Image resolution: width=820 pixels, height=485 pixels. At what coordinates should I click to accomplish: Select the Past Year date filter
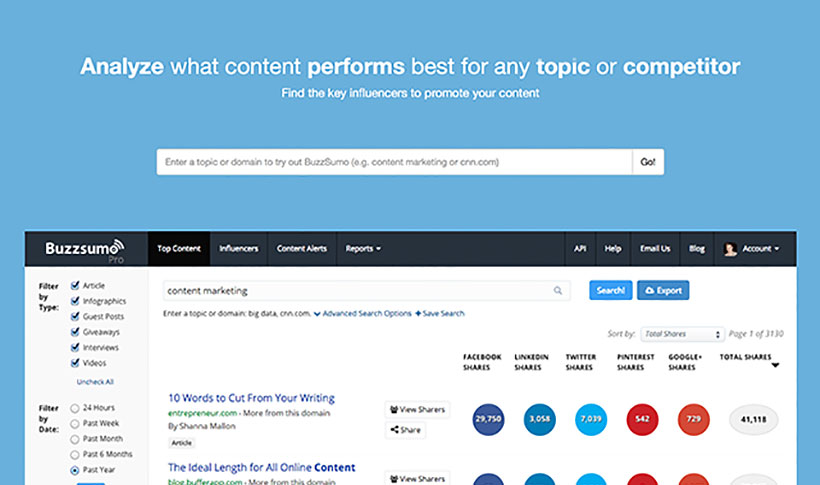click(x=75, y=470)
